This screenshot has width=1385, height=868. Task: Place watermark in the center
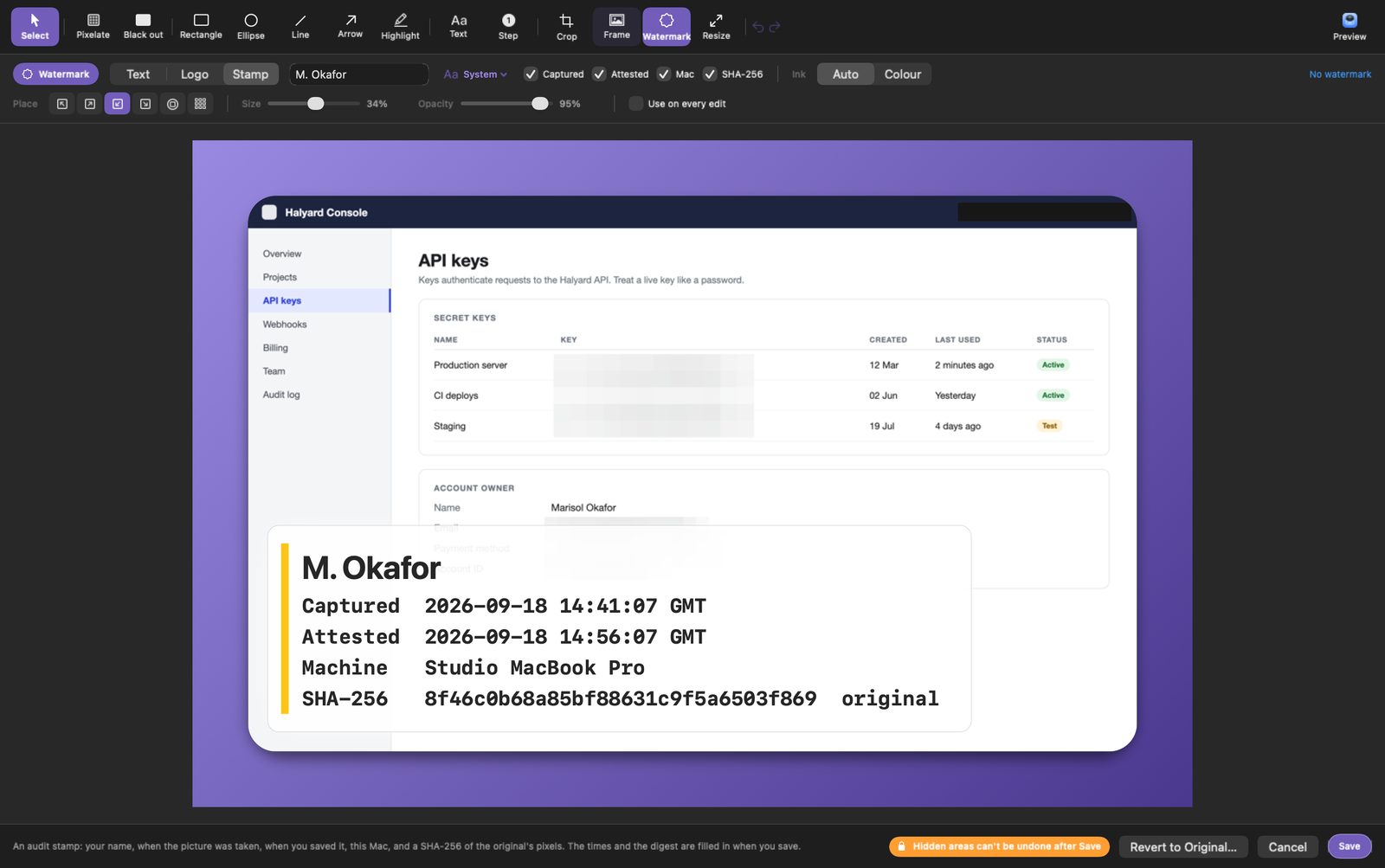[173, 104]
